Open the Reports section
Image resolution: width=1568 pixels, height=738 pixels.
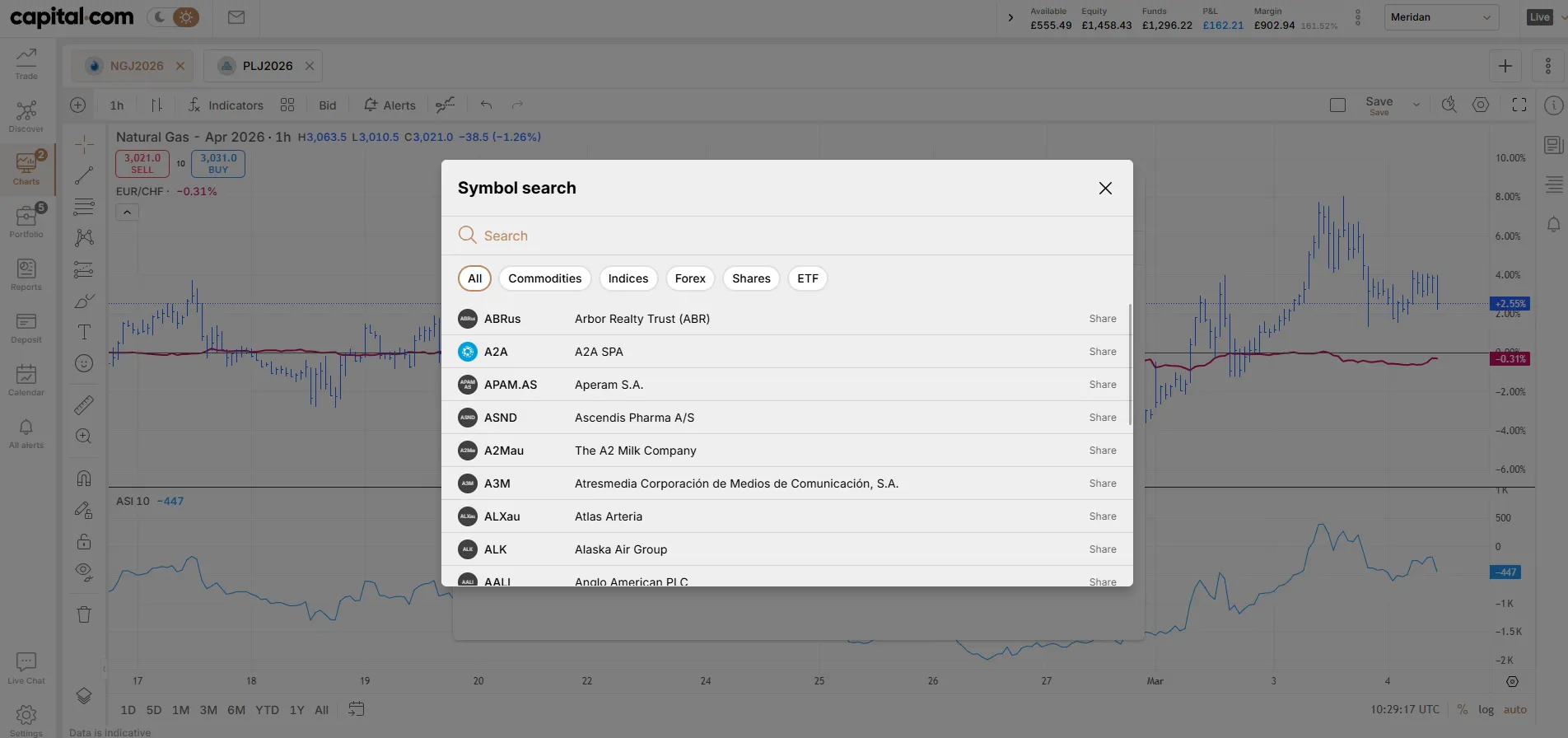coord(26,274)
